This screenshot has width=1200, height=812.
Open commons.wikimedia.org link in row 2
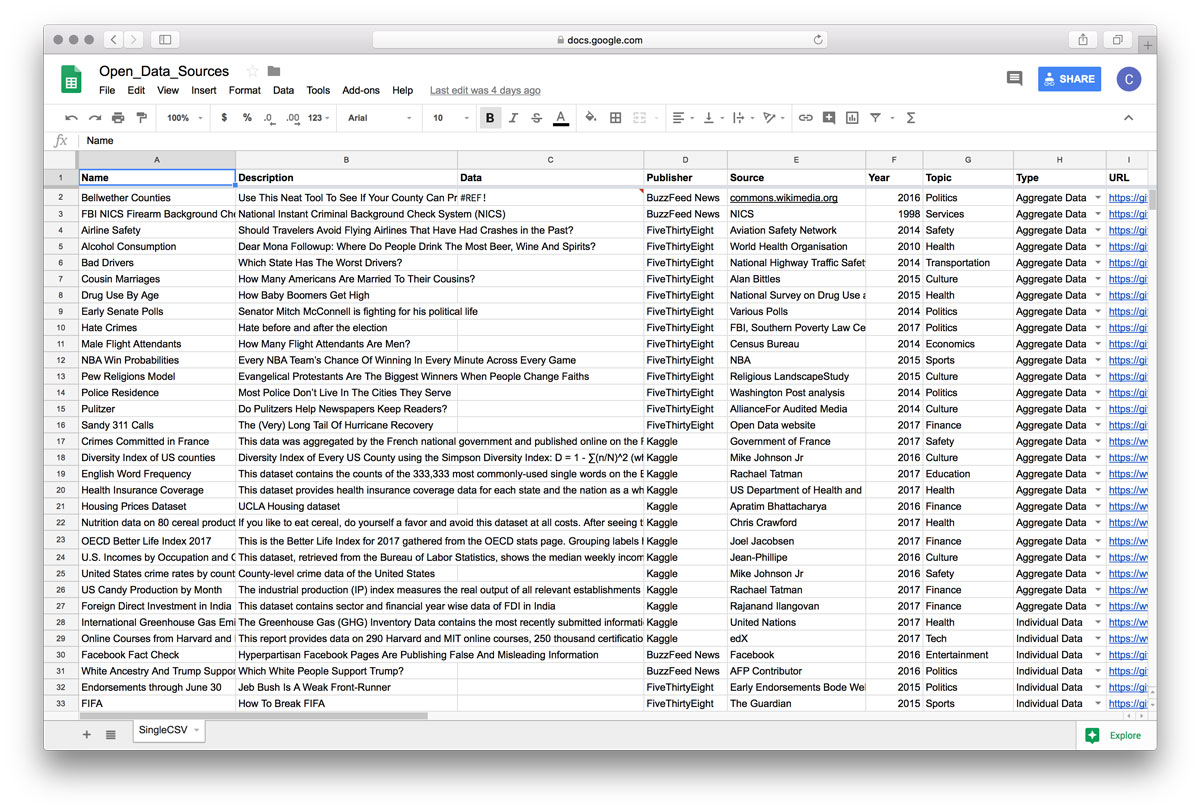[784, 198]
